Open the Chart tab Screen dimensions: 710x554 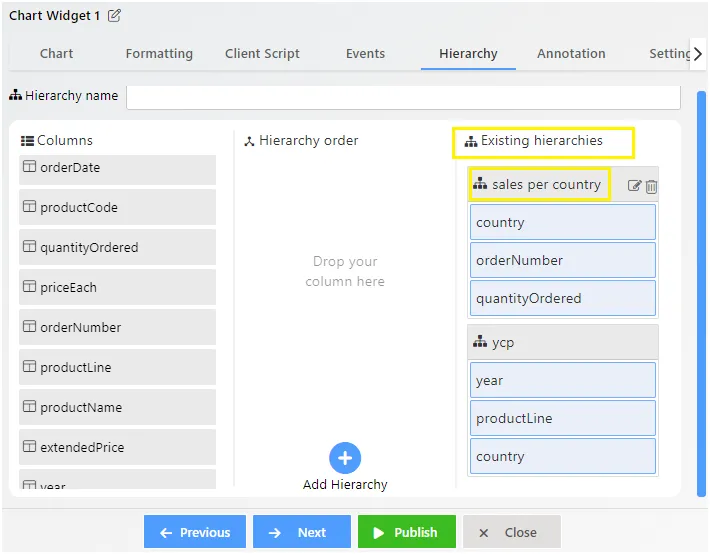pos(56,54)
